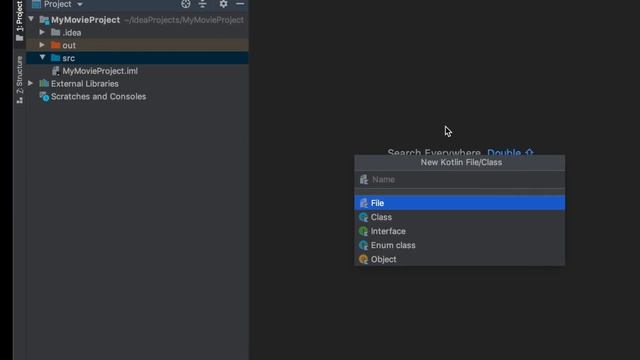Click the ~/IdeaProjects/MyMovieProject path text

[x=184, y=20]
